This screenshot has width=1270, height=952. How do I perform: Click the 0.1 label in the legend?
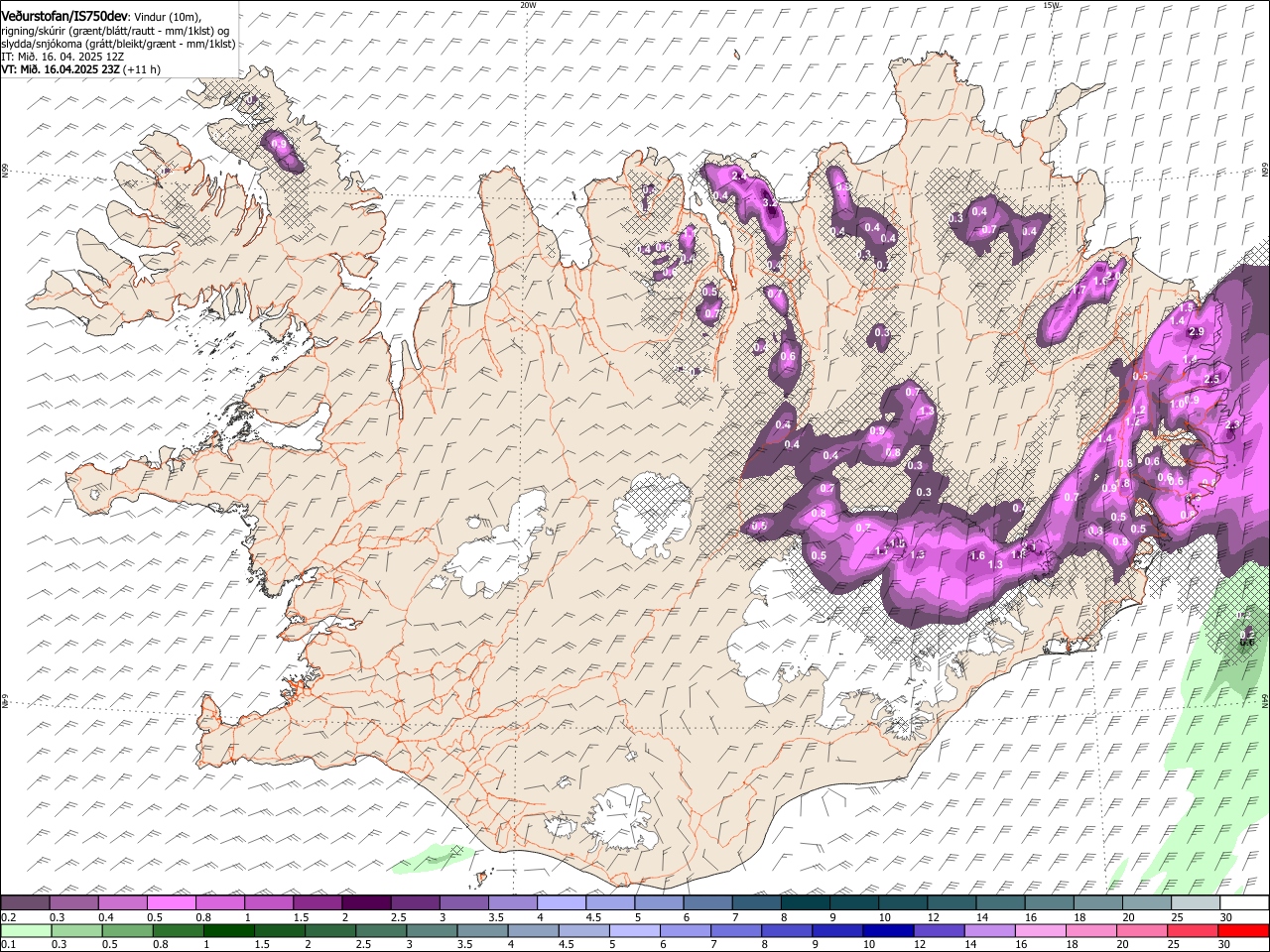[x=8, y=944]
